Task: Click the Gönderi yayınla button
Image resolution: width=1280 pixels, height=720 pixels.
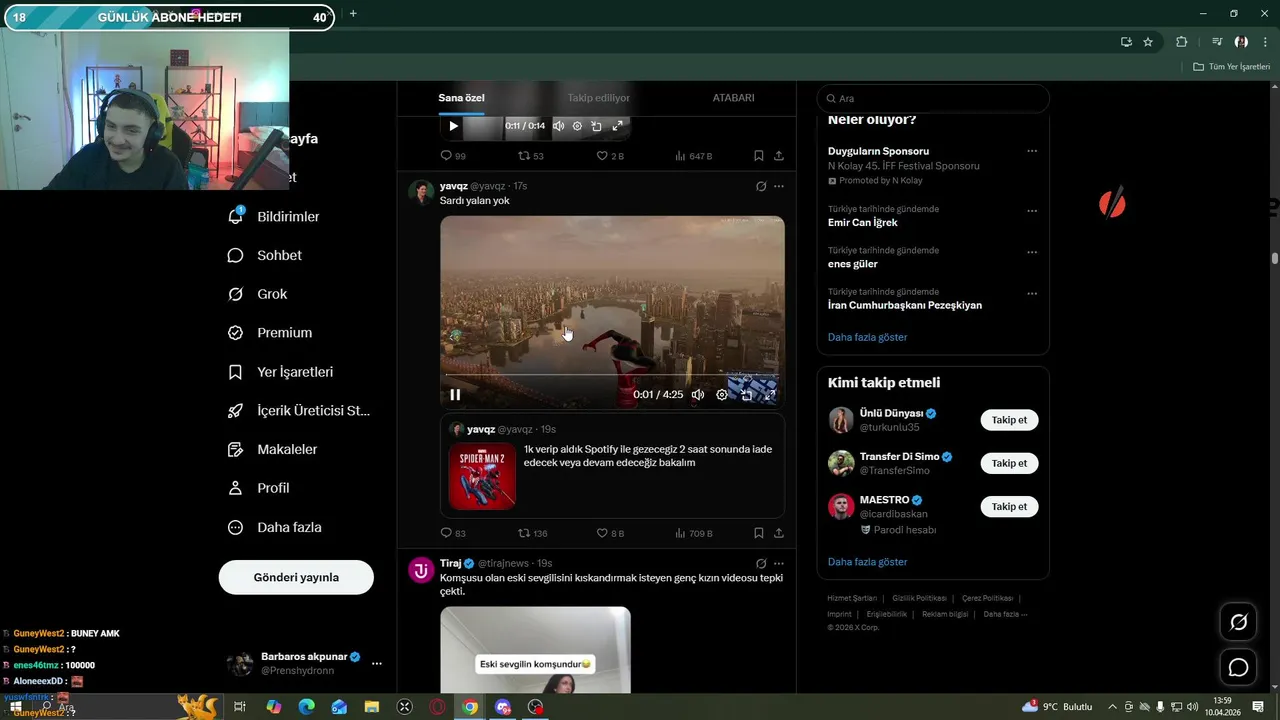Action: coord(296,577)
